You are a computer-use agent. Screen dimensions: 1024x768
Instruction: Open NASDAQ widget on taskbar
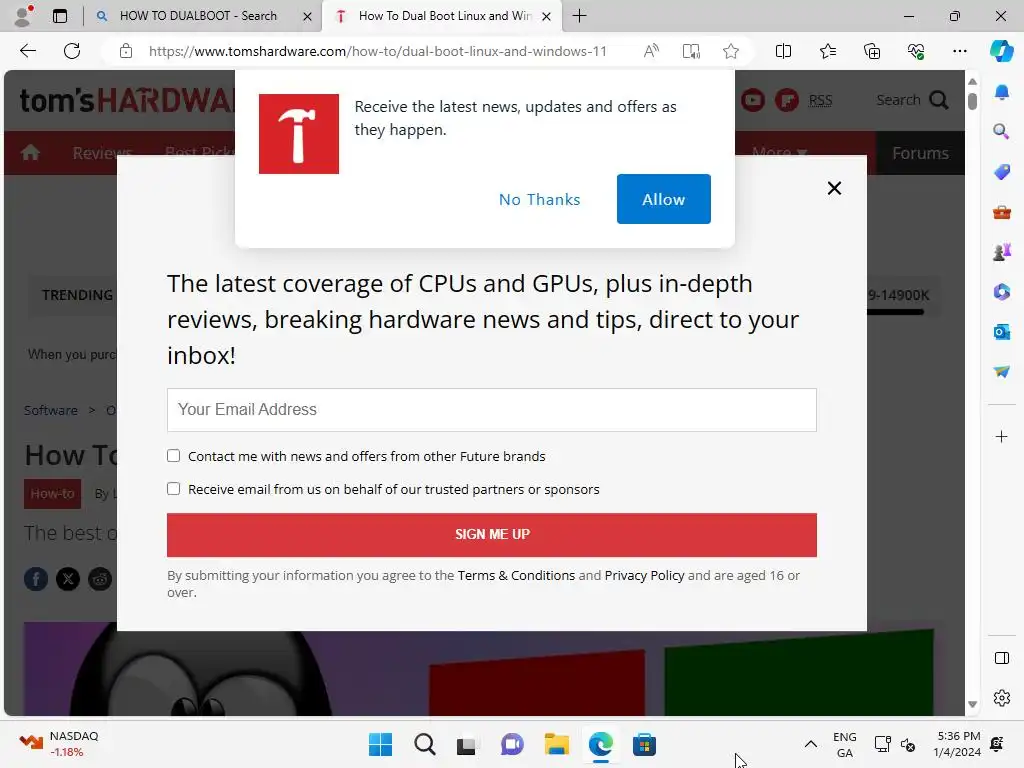click(x=59, y=744)
